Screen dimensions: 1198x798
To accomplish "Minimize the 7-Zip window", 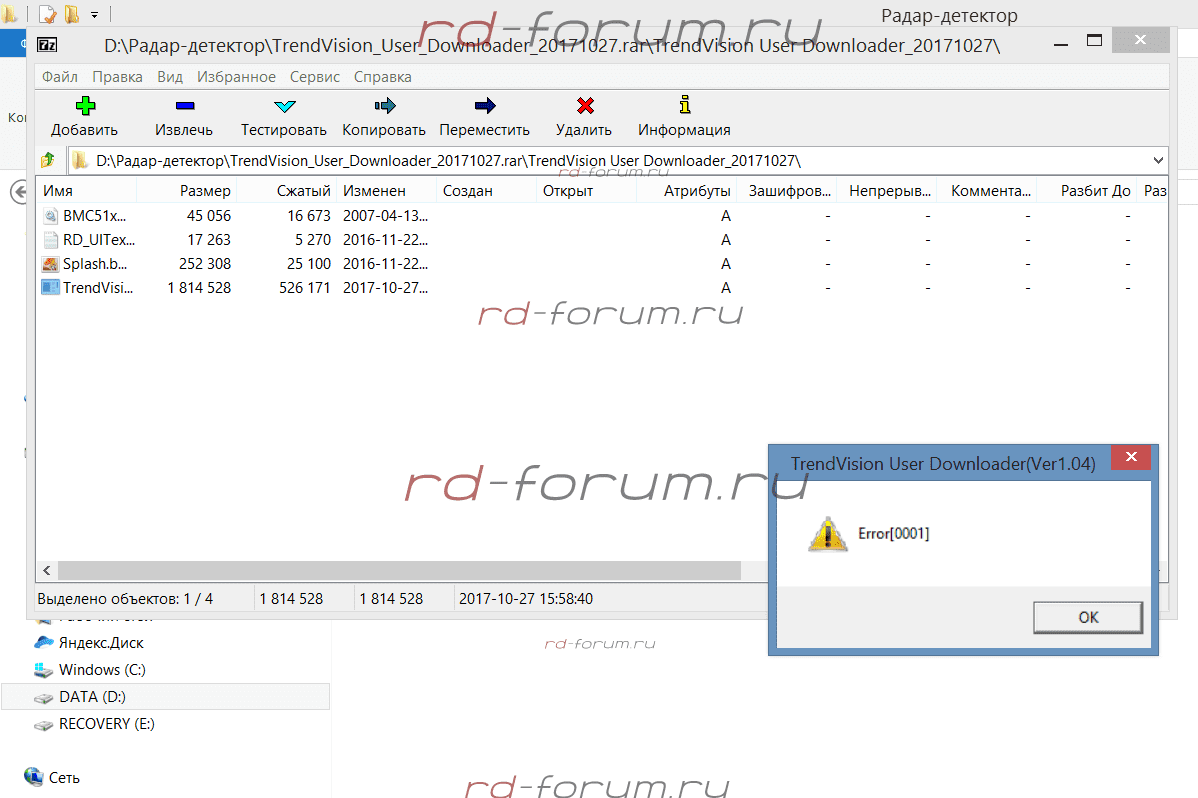I will point(1060,44).
